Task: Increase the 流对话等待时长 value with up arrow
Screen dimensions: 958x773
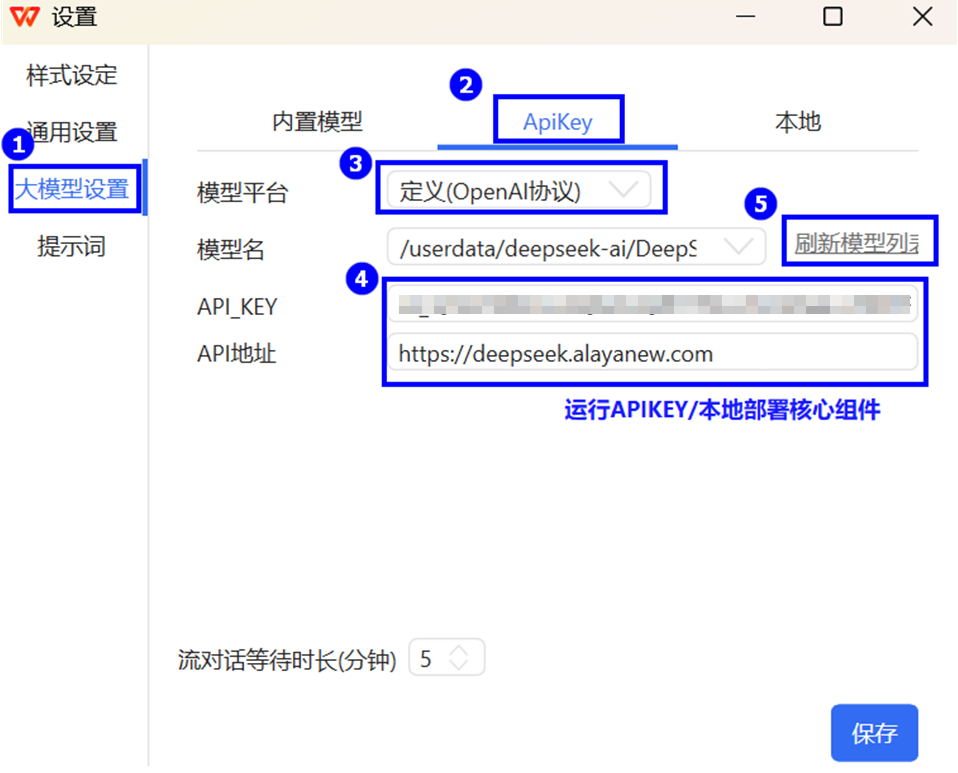Action: click(459, 651)
